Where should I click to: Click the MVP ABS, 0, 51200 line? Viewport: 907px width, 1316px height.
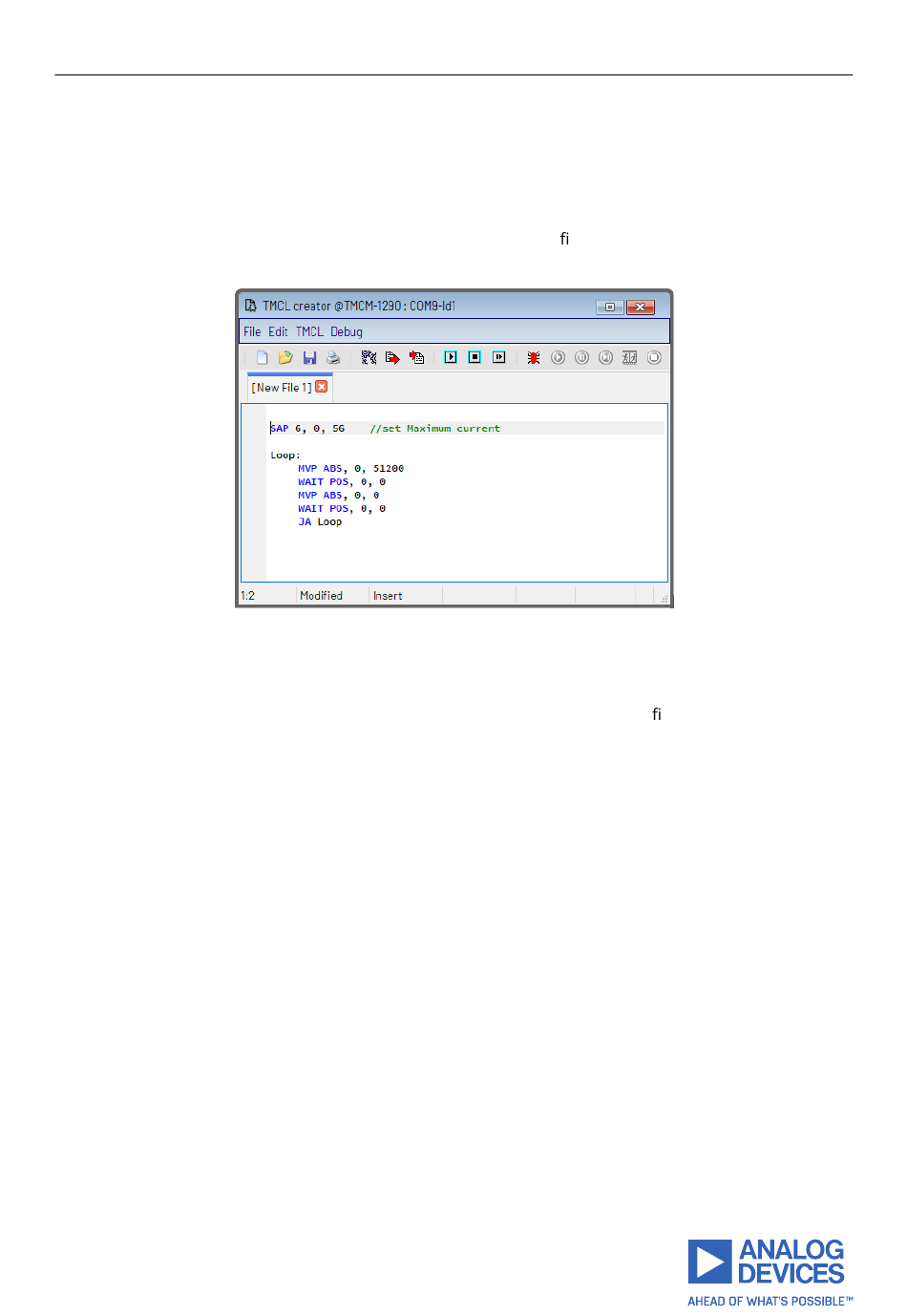pyautogui.click(x=350, y=468)
